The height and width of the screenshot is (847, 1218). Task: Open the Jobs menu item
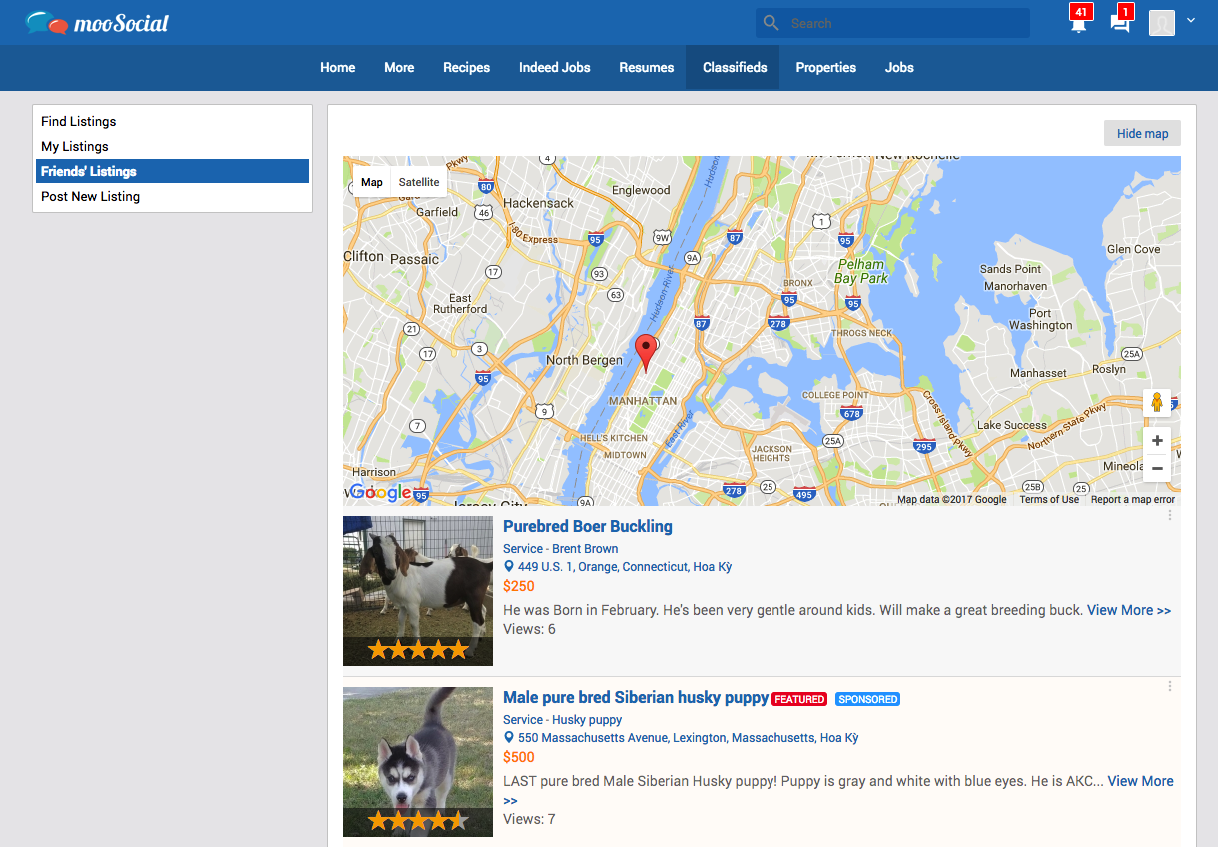point(899,68)
